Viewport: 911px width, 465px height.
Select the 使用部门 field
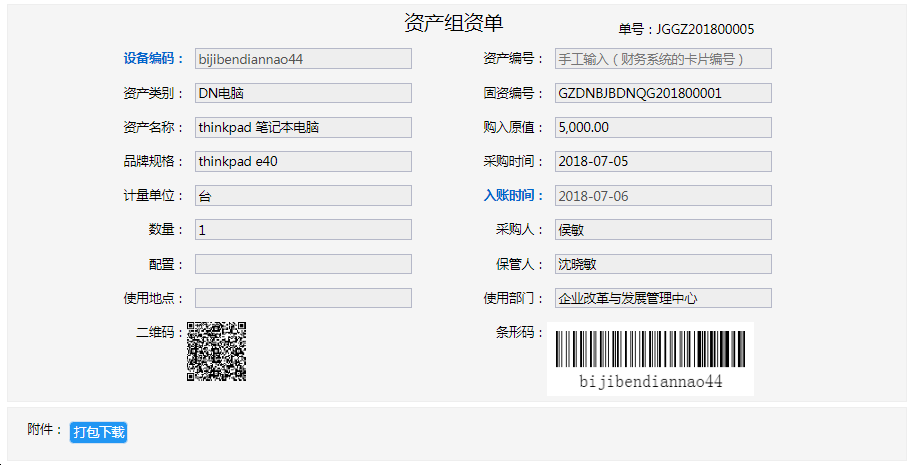(663, 298)
